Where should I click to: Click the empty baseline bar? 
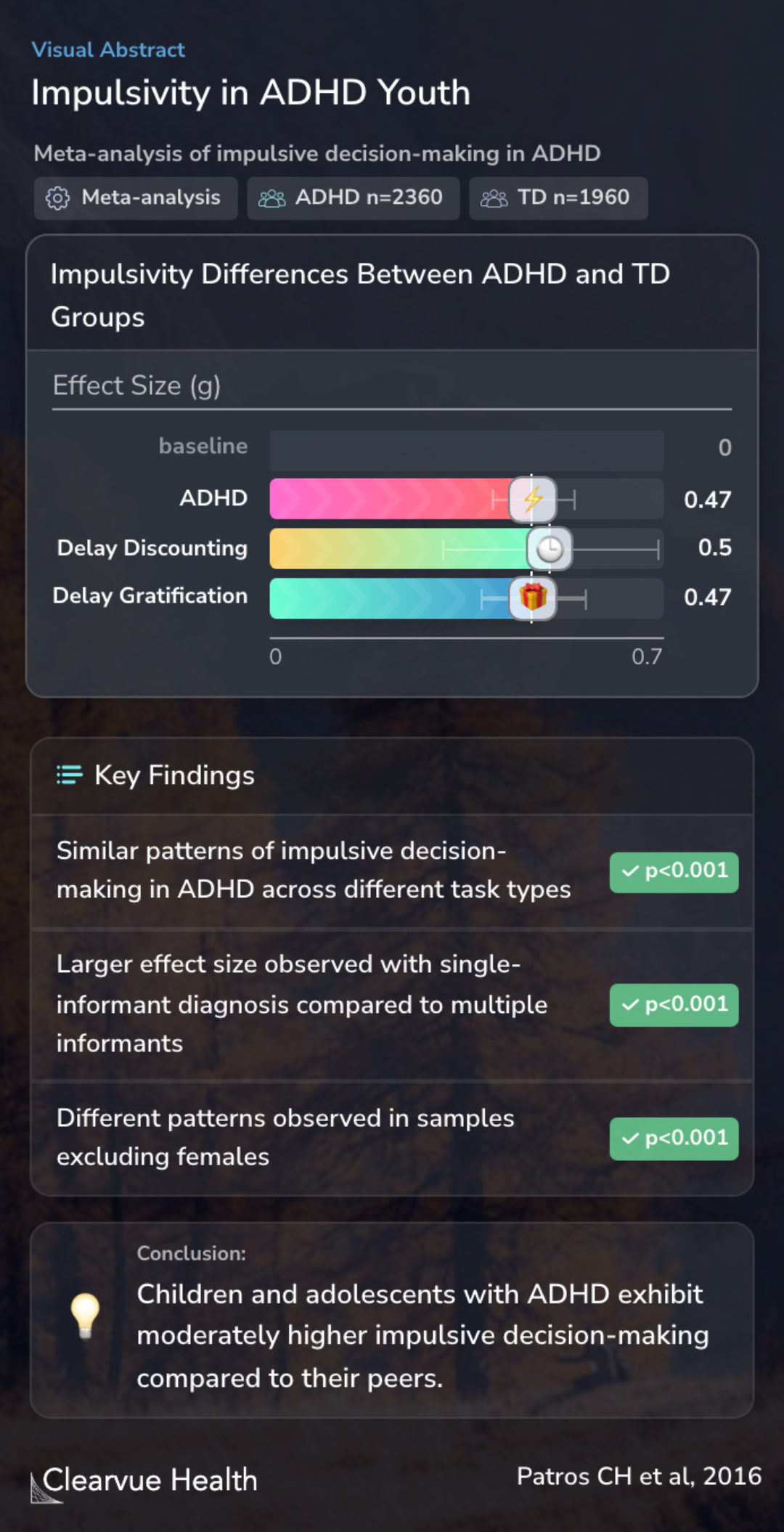coord(467,451)
